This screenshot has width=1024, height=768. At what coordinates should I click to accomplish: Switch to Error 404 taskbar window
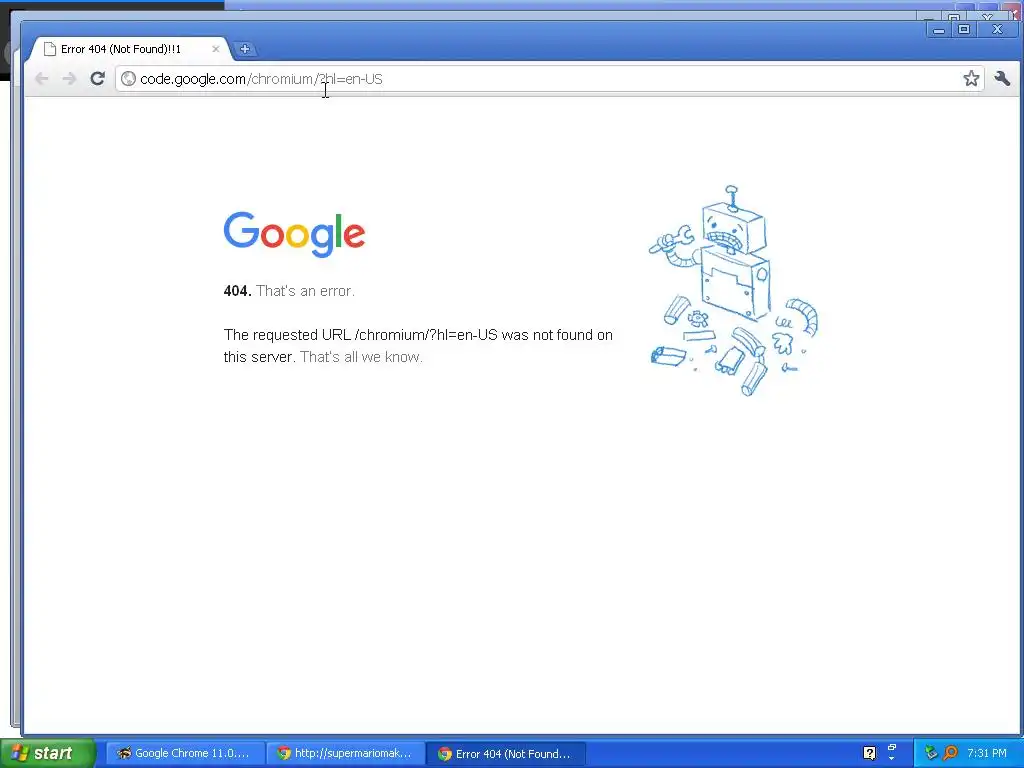pyautogui.click(x=507, y=753)
